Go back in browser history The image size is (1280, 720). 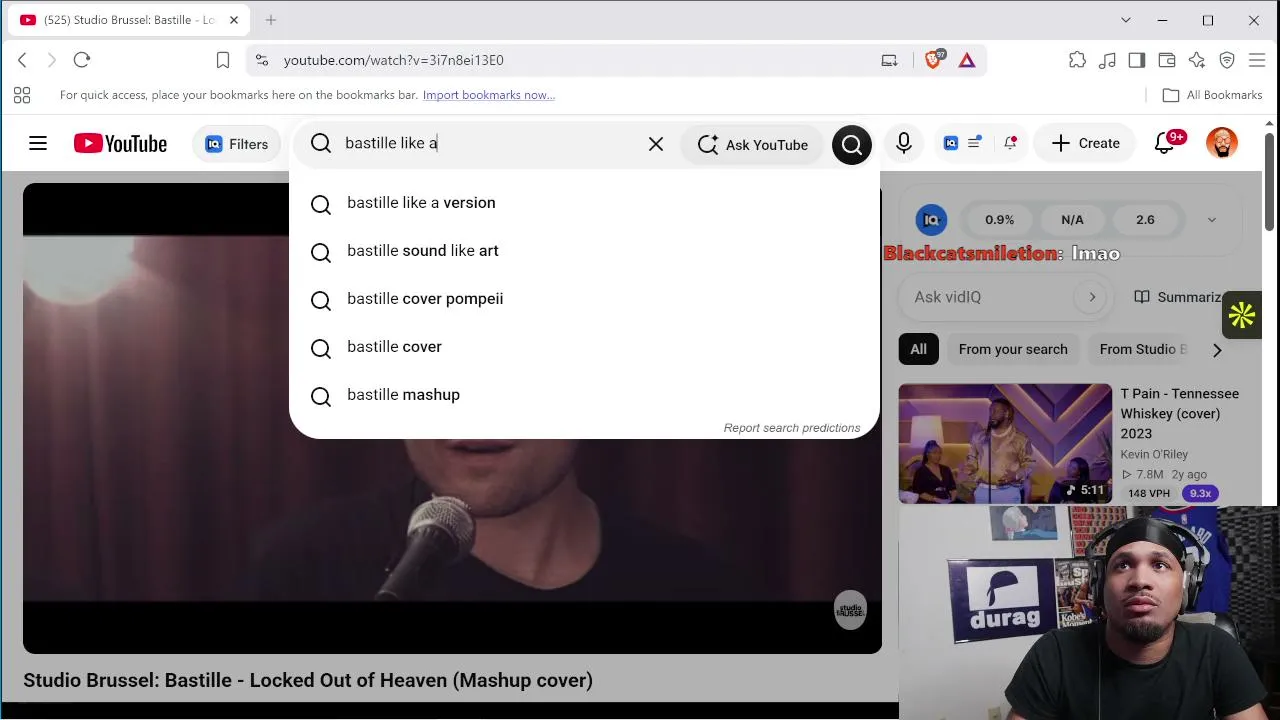(22, 60)
